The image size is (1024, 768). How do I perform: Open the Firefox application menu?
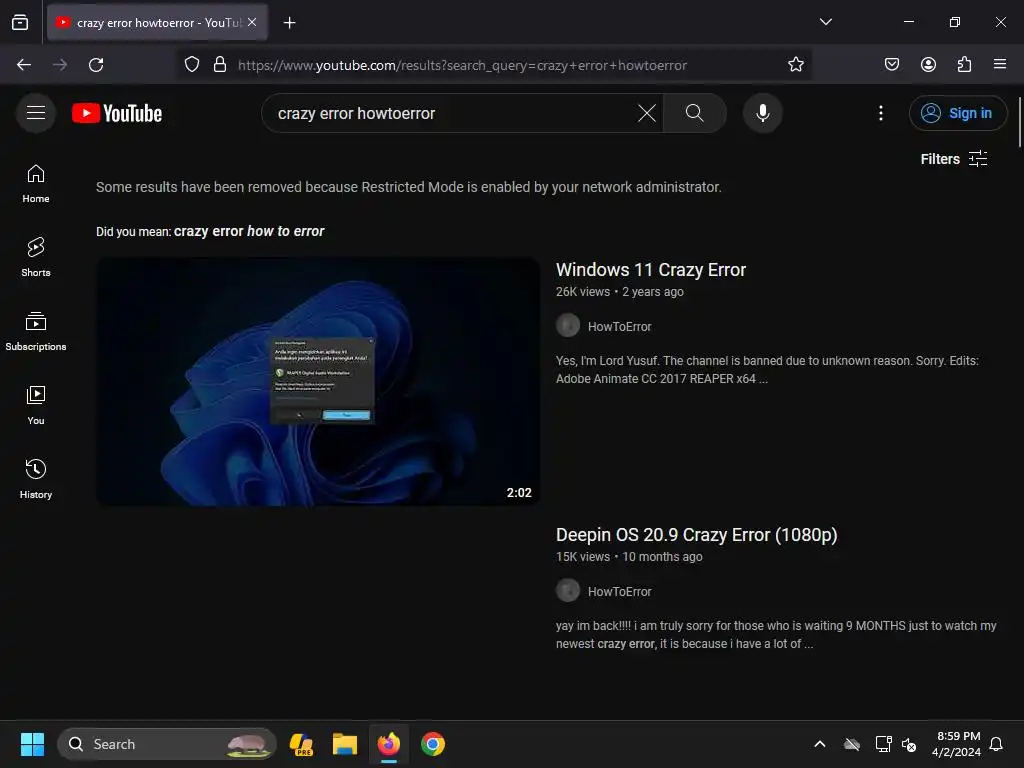tap(1000, 65)
